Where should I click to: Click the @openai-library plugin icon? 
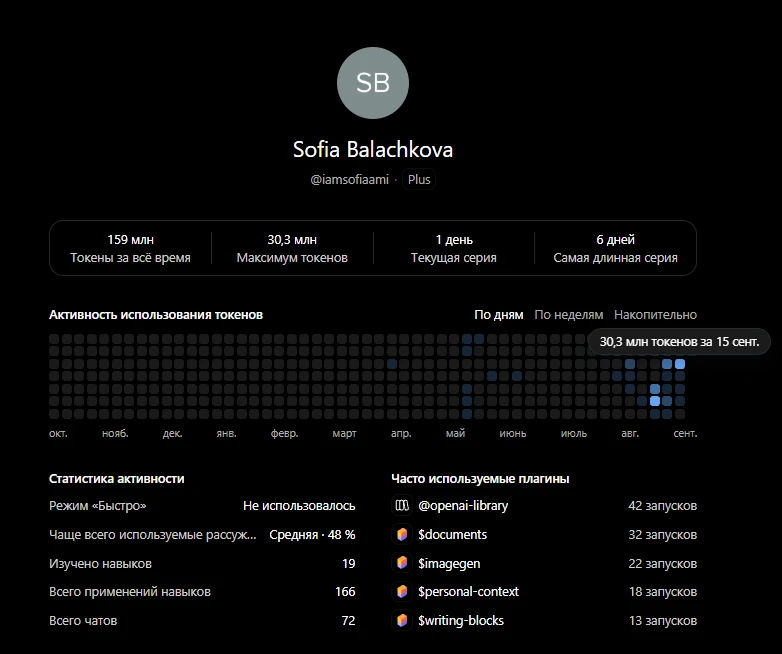pos(402,506)
